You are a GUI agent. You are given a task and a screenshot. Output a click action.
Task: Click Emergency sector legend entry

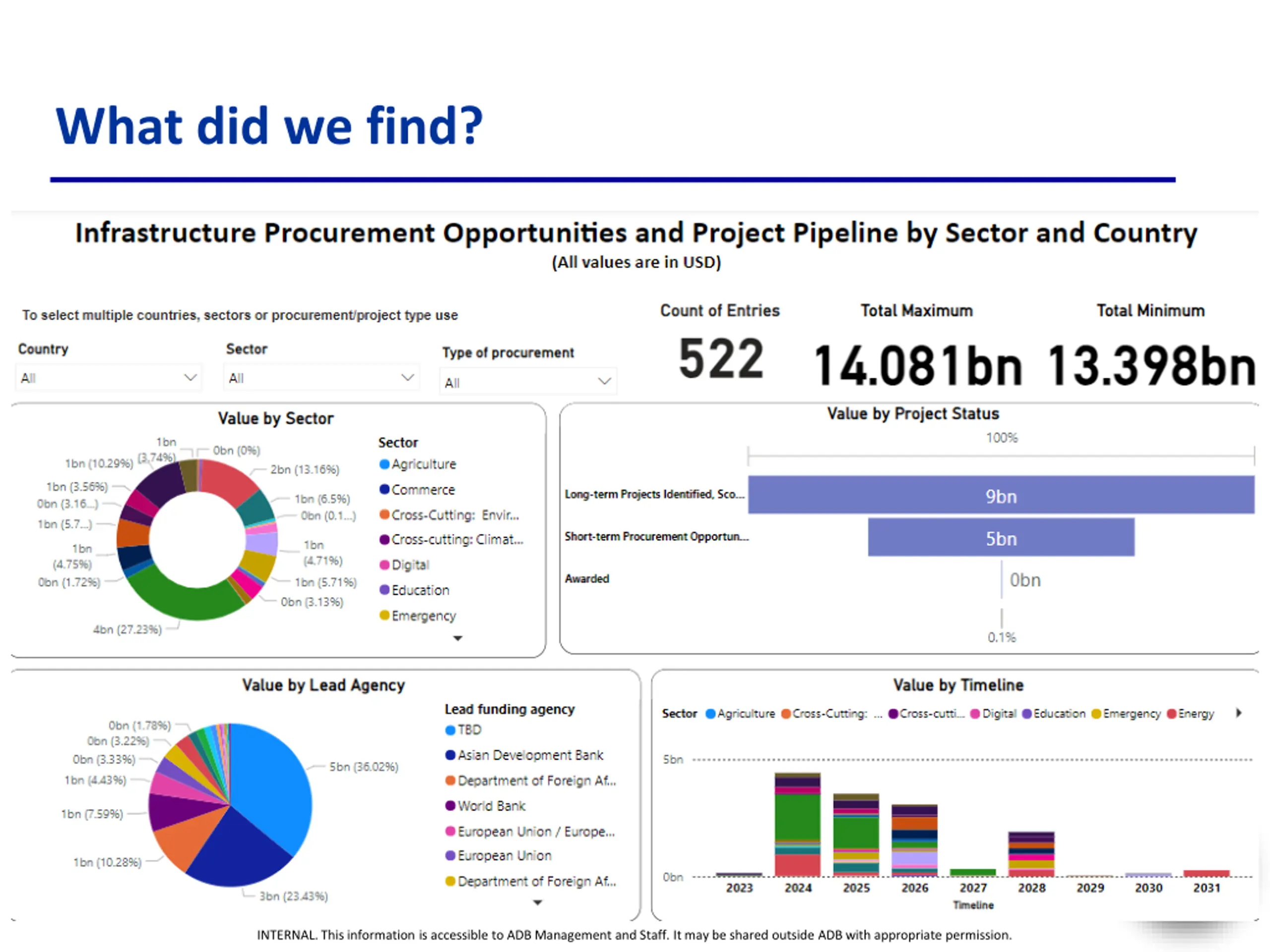(x=423, y=616)
